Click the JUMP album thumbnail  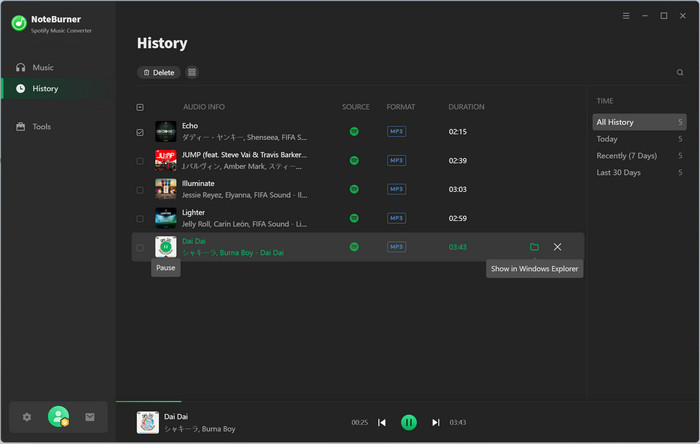click(166, 161)
